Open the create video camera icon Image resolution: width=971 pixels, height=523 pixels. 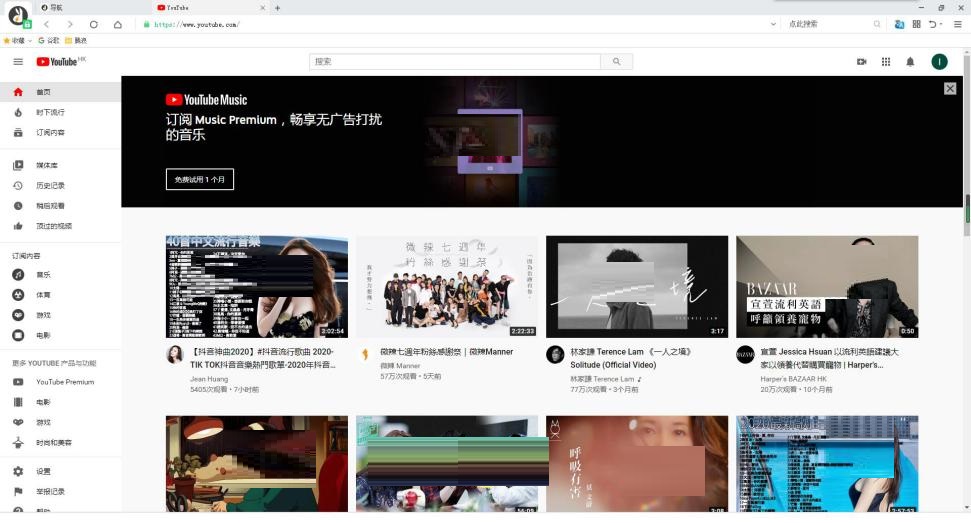[861, 62]
